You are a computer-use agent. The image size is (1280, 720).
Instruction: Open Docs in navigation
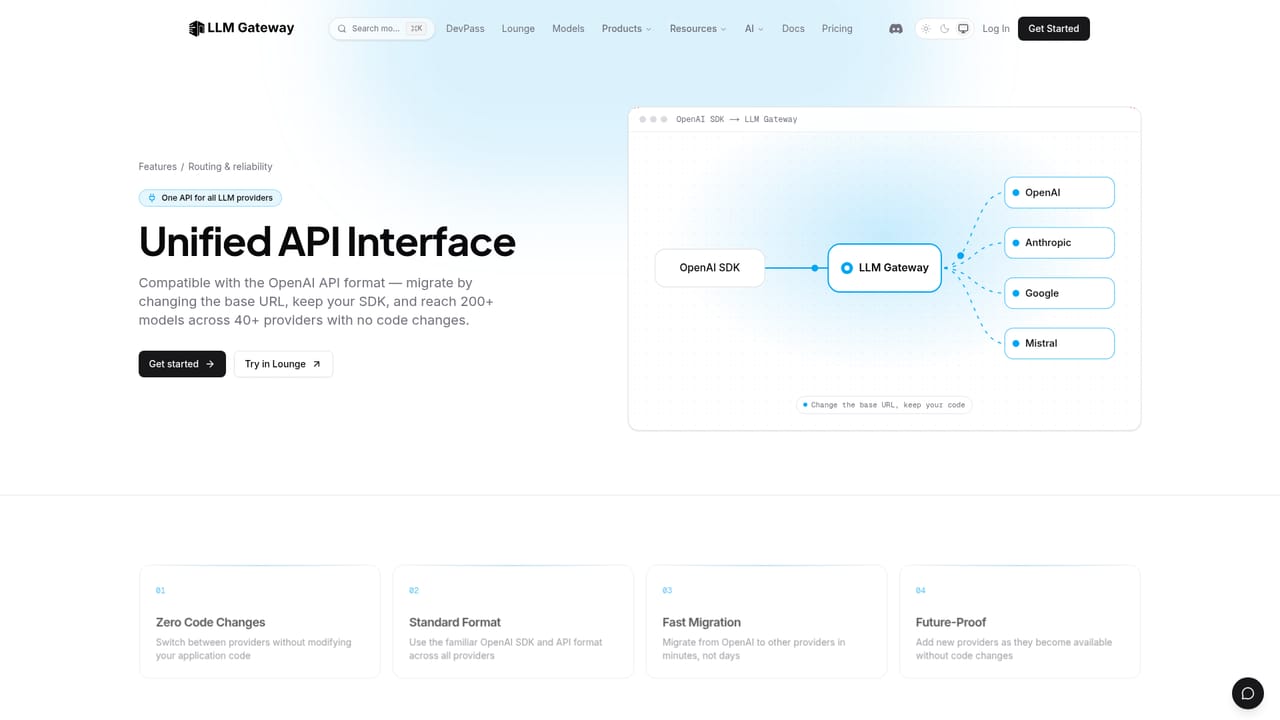coord(793,29)
